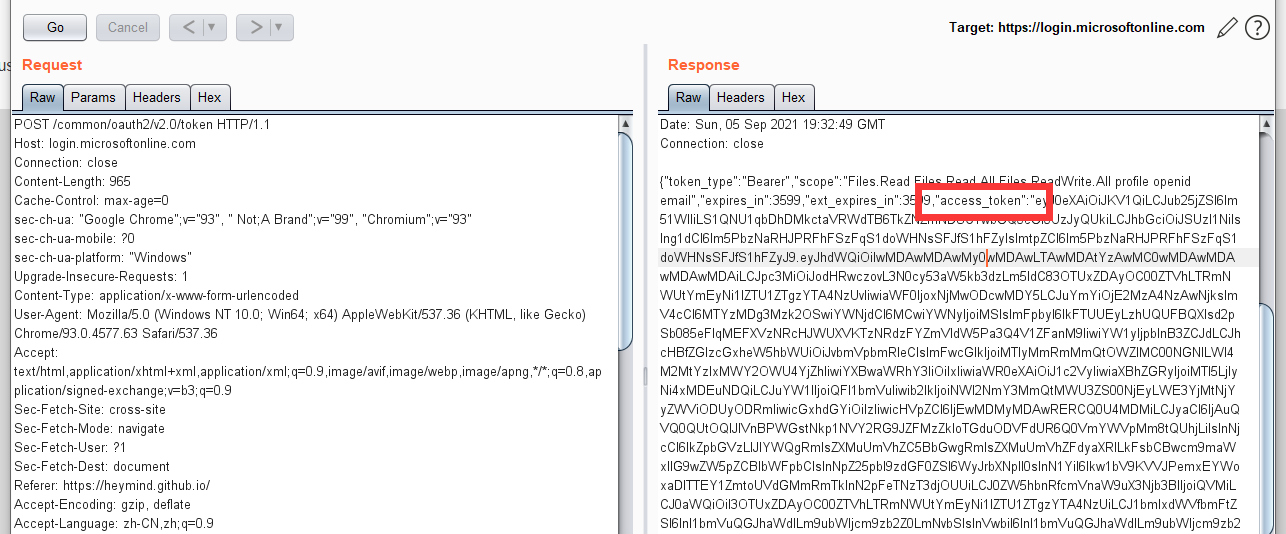Go back with the previous history arrow

click(186, 27)
